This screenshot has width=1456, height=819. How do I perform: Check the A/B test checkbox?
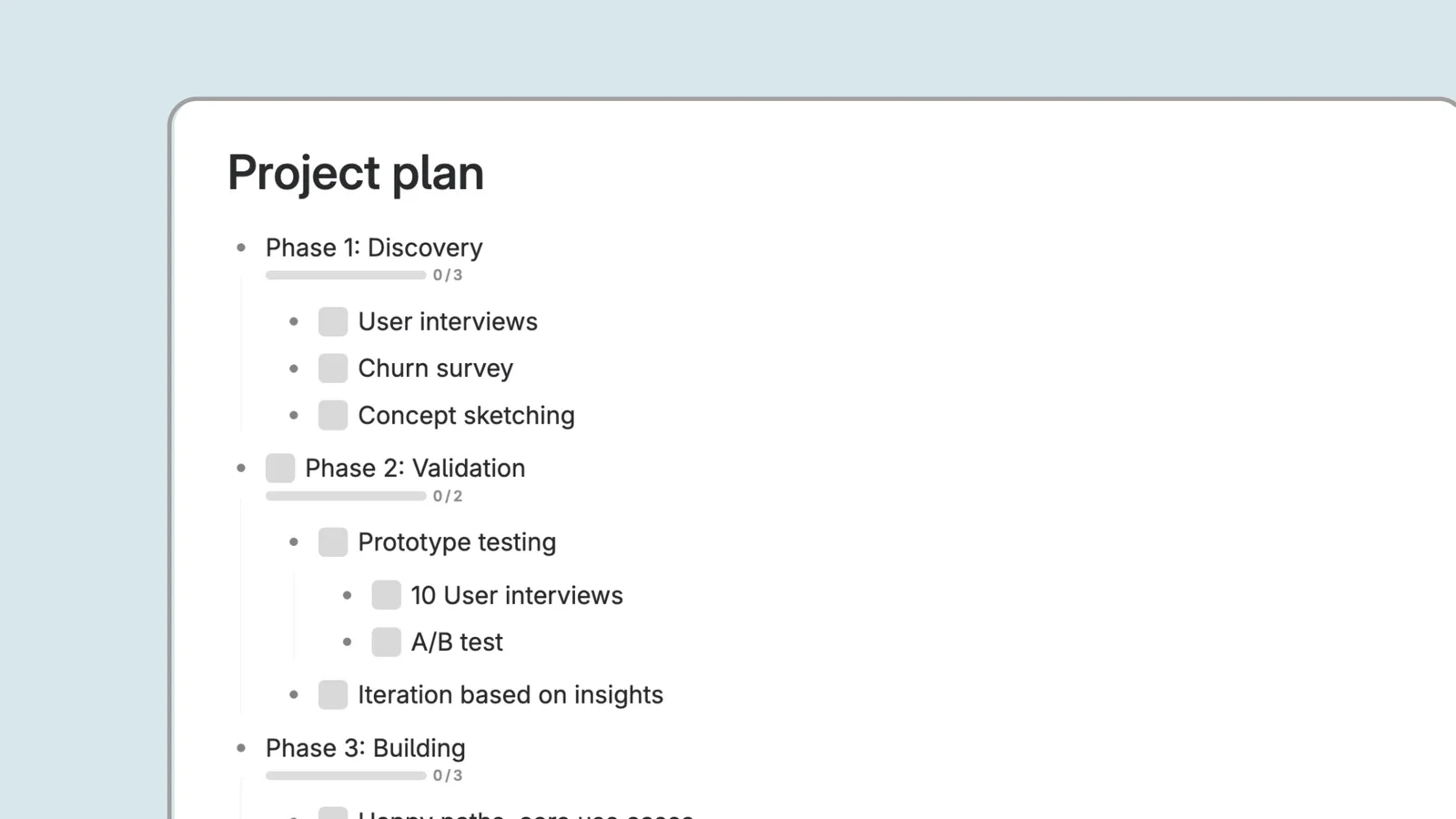[386, 641]
